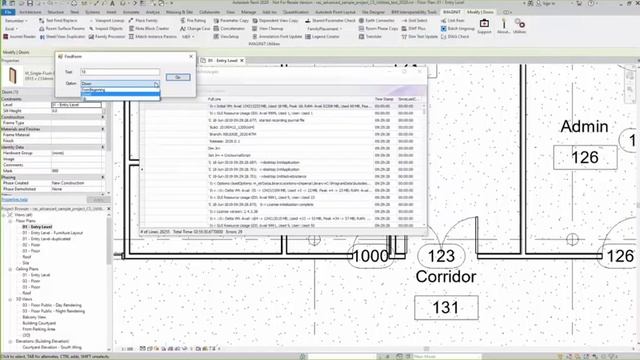Open Viewport Lineup tool
Screen dimensions: 640x360
(x=107, y=20)
